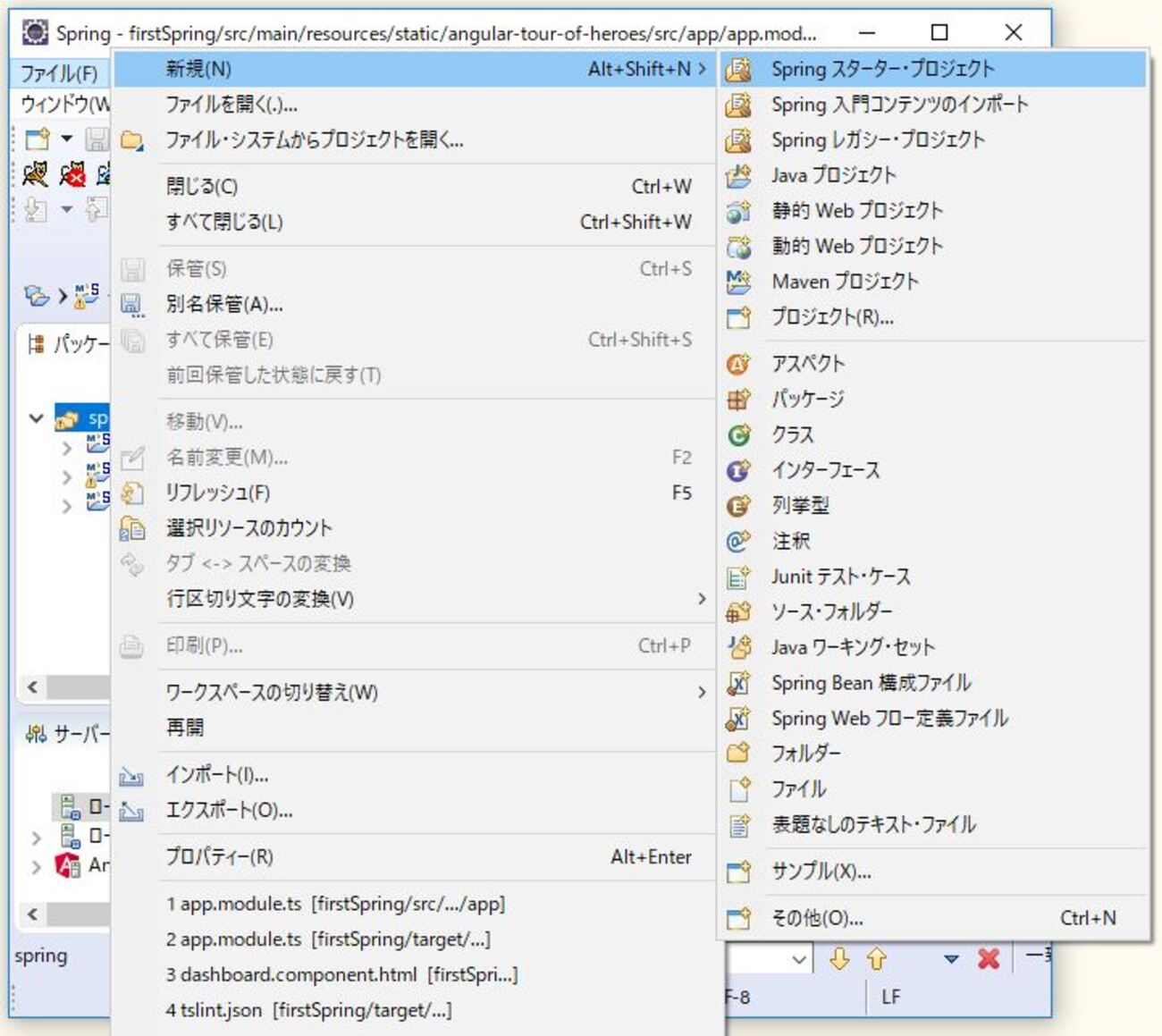Screen dimensions: 1162x1036
Task: Choose 再開 menu entry
Action: point(414,728)
